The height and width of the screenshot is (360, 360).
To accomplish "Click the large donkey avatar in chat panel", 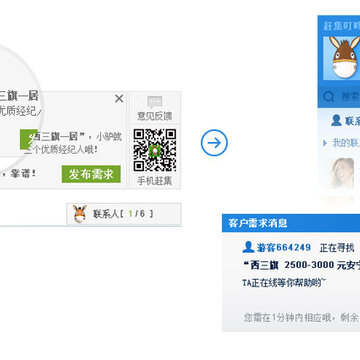I will pyautogui.click(x=342, y=58).
